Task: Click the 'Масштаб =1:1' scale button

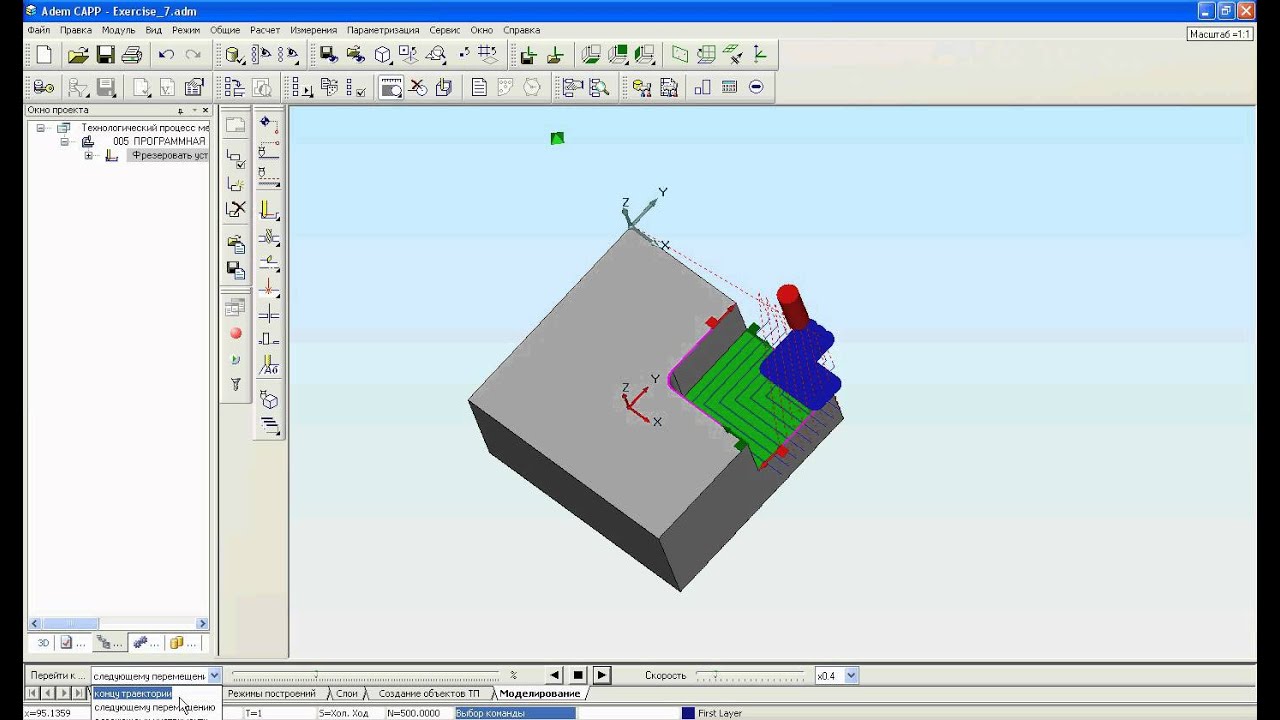Action: (1220, 33)
